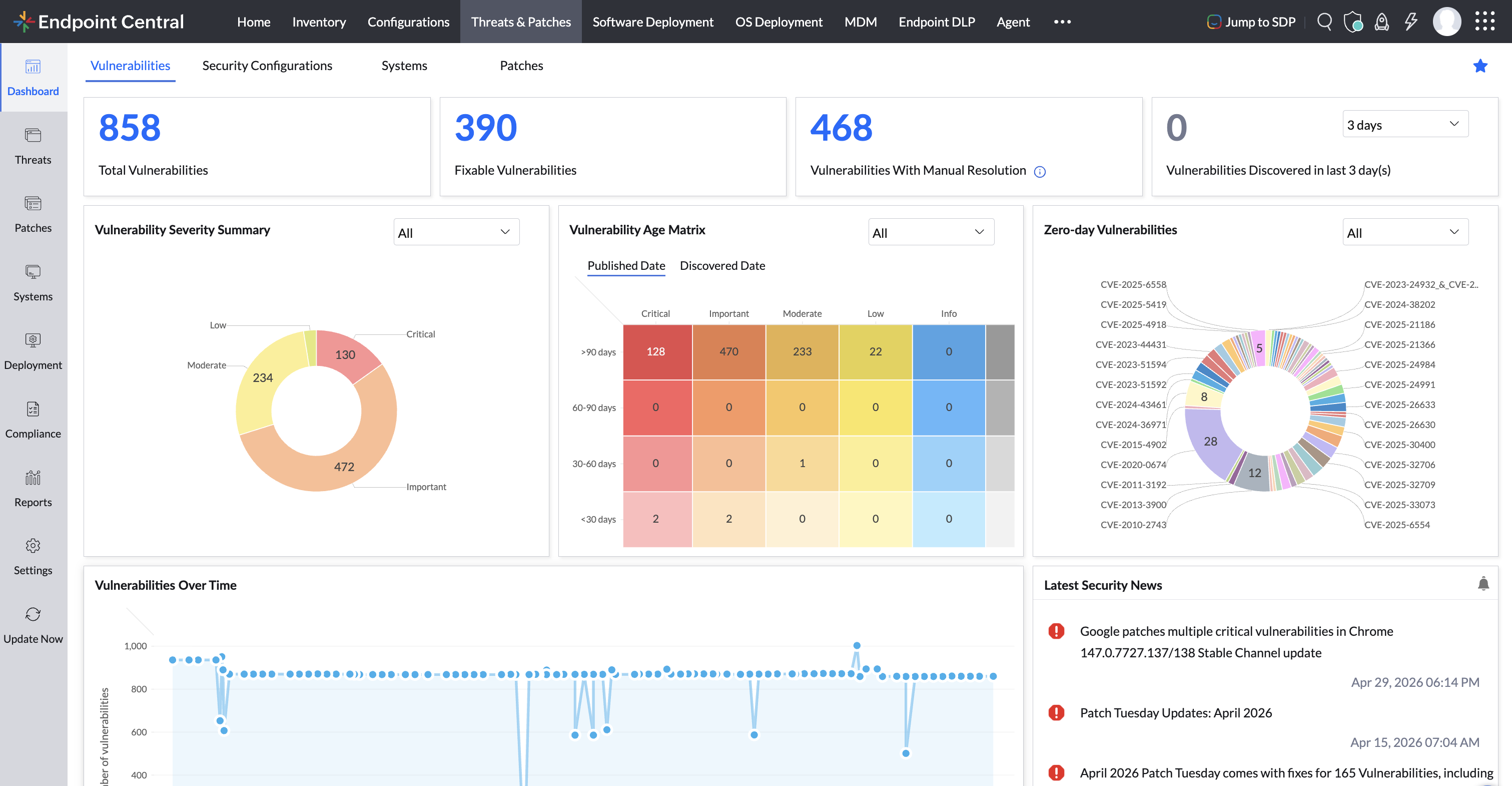Click the 28 segment in zero-day chart
Screen dimensions: 1512x786
(x=1210, y=441)
